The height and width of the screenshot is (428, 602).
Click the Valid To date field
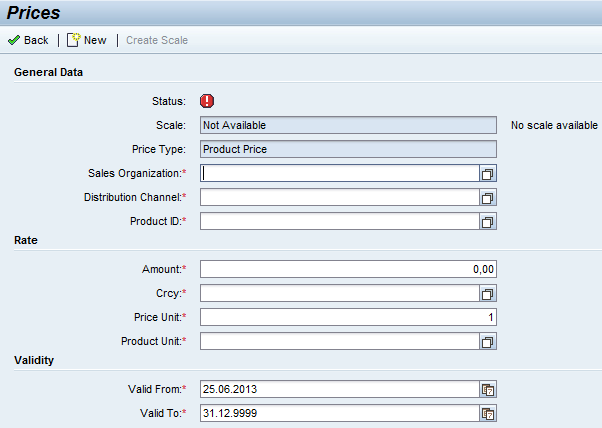click(x=339, y=413)
